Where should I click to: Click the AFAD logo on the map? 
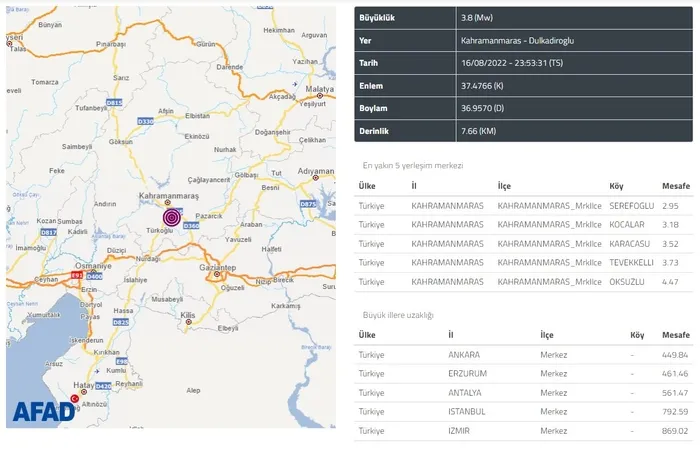pyautogui.click(x=43, y=412)
